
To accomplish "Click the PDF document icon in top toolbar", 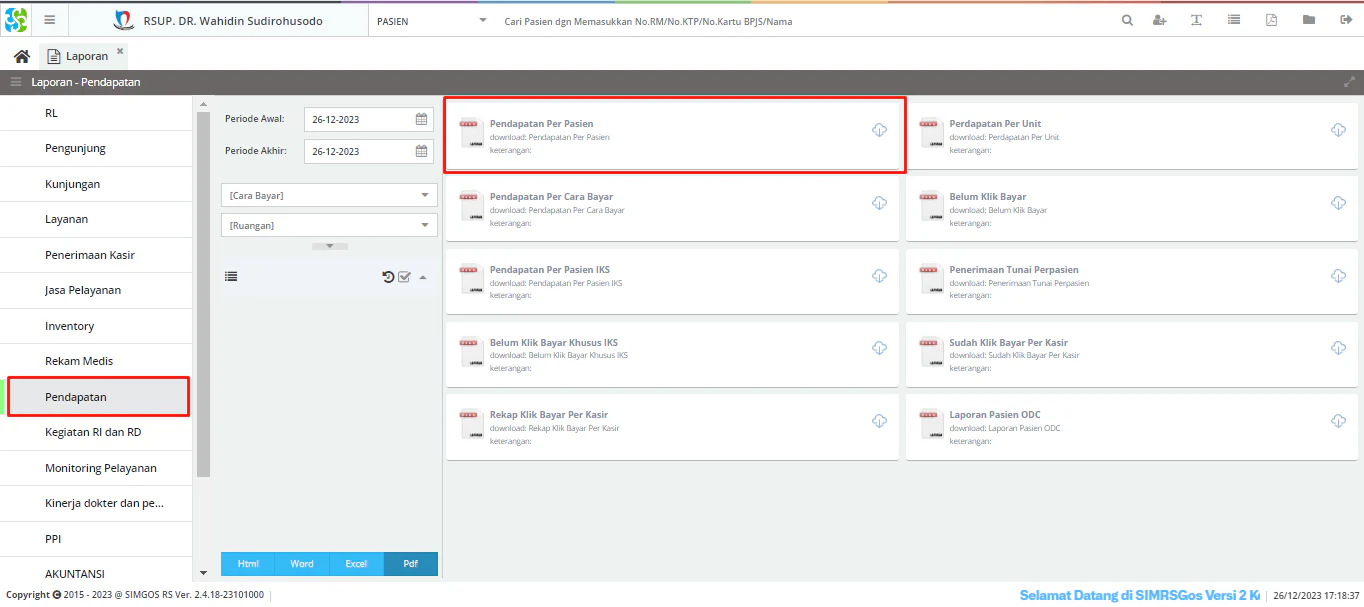I will click(1271, 20).
